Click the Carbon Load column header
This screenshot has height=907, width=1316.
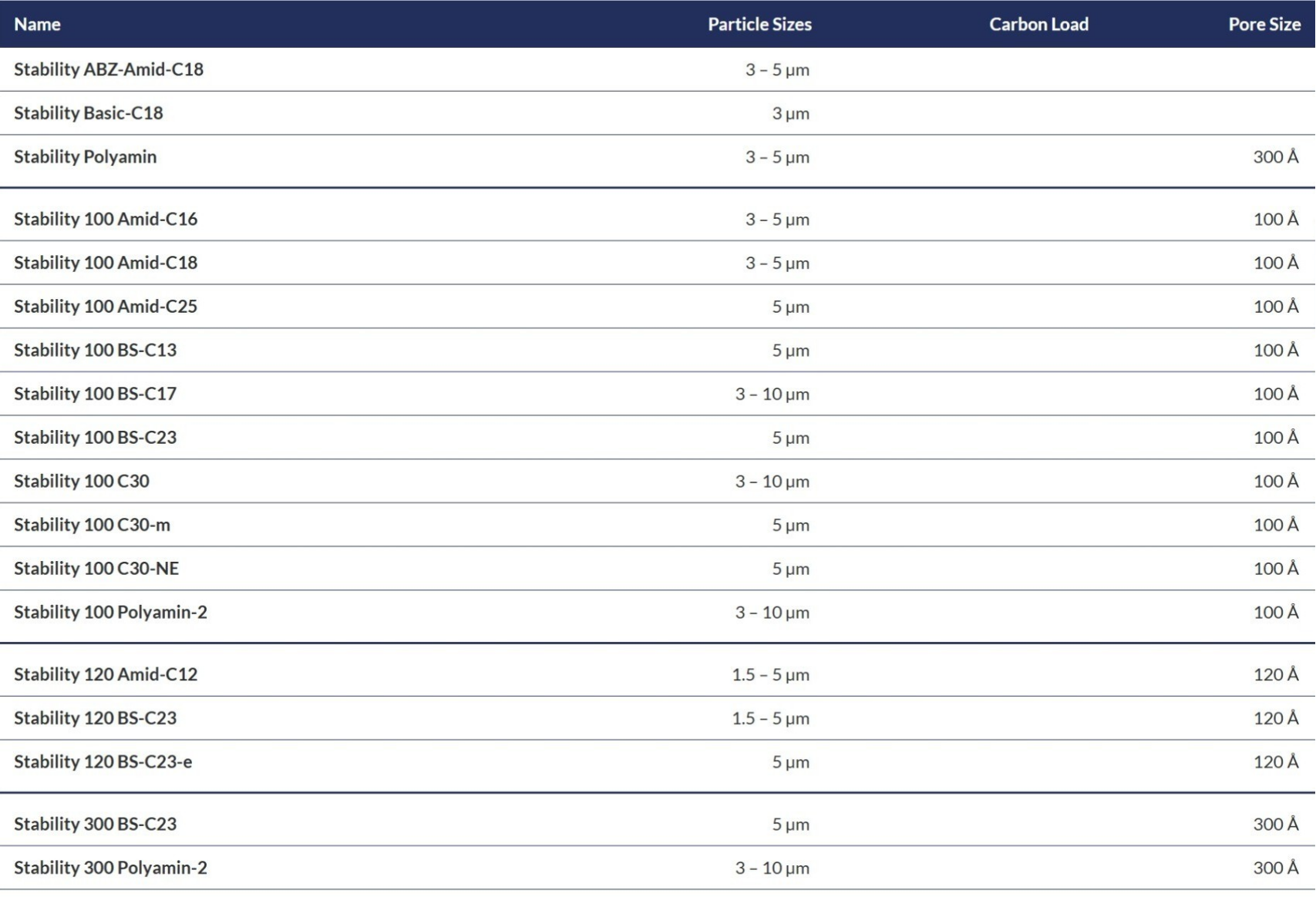[x=1038, y=24]
